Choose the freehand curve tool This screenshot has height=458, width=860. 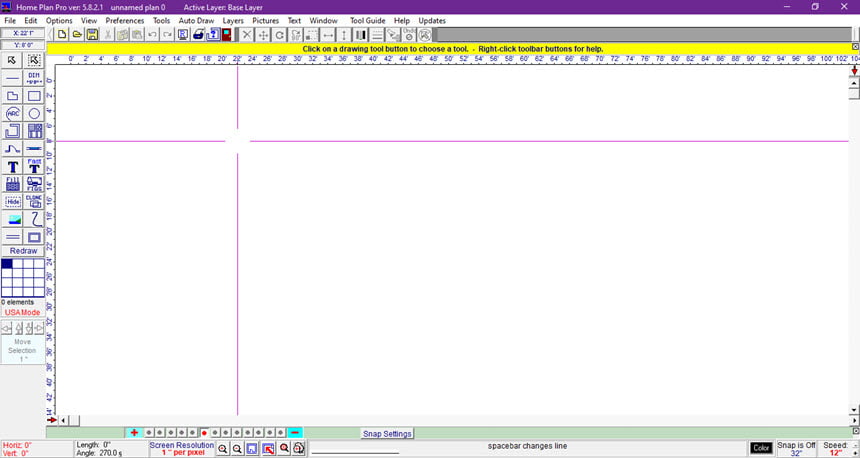tap(34, 219)
